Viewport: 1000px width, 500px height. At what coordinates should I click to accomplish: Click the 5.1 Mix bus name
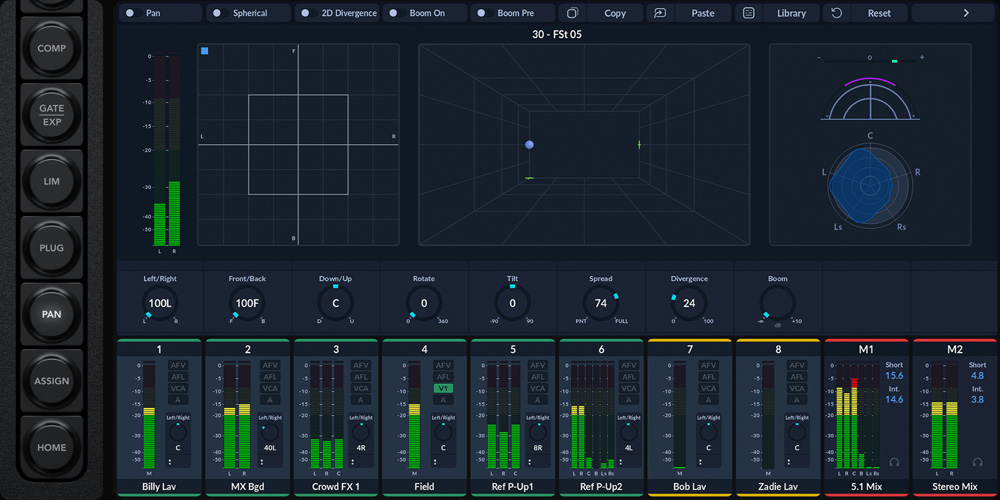point(866,487)
